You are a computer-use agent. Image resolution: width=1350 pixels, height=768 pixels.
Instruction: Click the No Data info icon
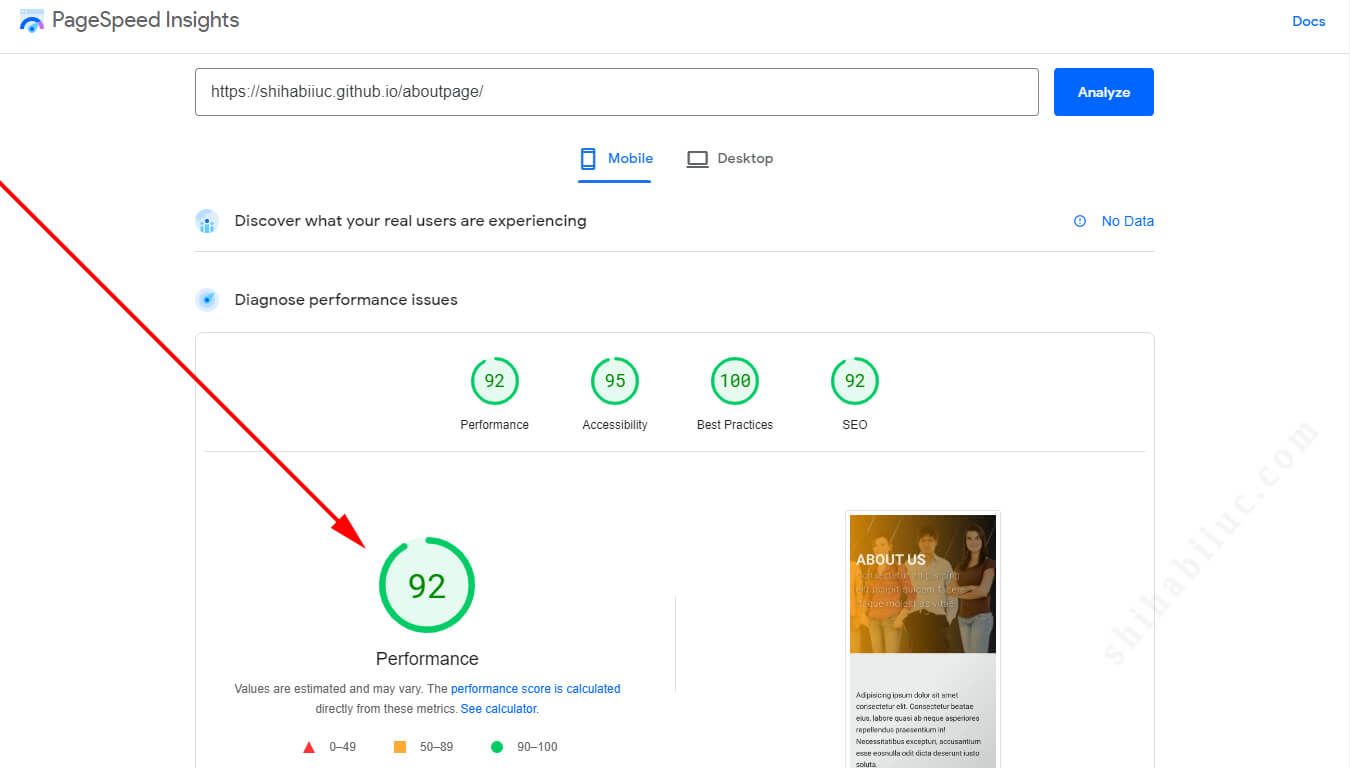click(x=1080, y=222)
